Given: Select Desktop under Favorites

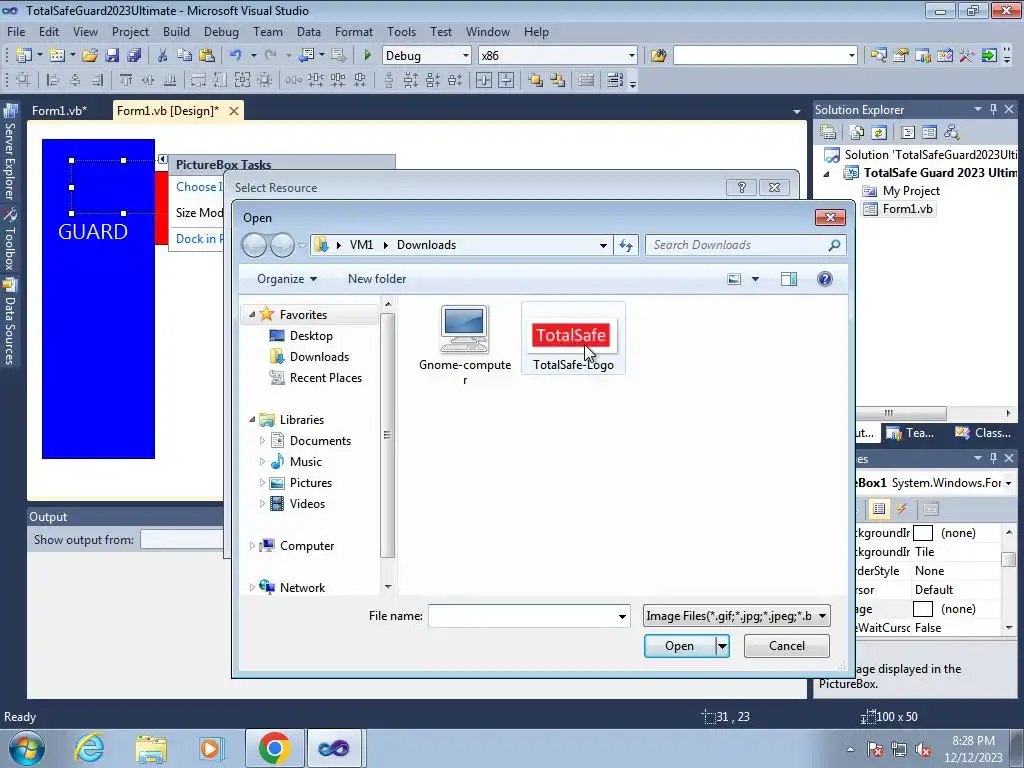Looking at the screenshot, I should tap(311, 336).
